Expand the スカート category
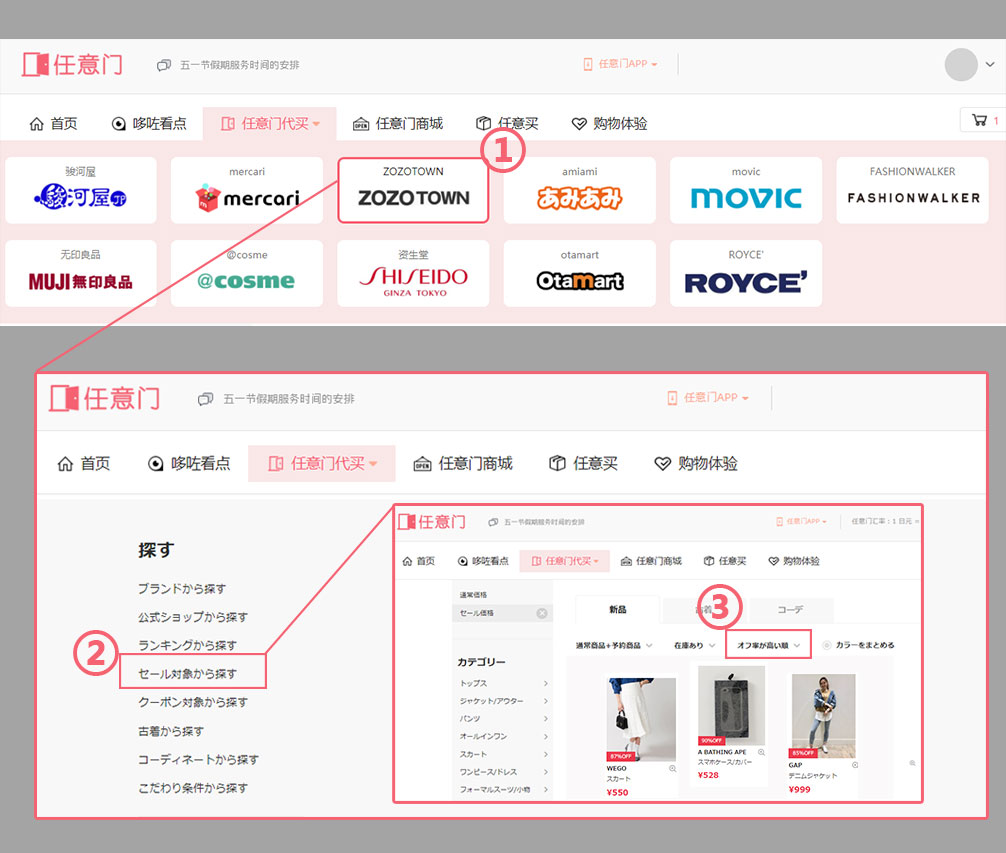The width and height of the screenshot is (1006, 853). point(504,754)
